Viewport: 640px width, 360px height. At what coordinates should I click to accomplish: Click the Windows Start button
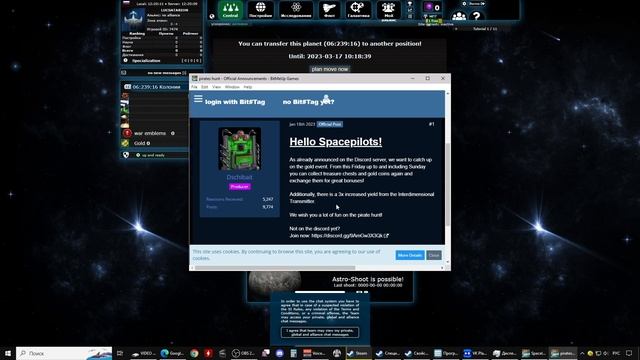click(x=7, y=353)
